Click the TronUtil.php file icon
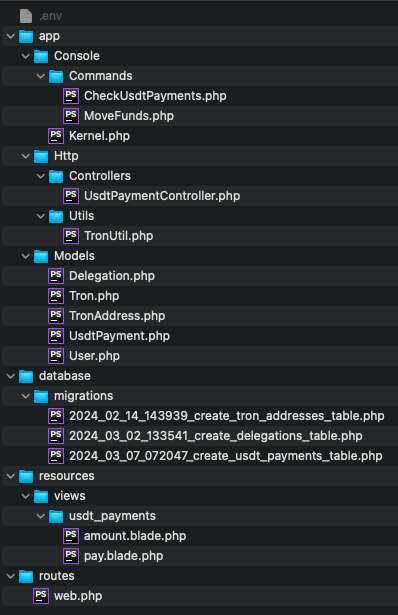 [71, 236]
